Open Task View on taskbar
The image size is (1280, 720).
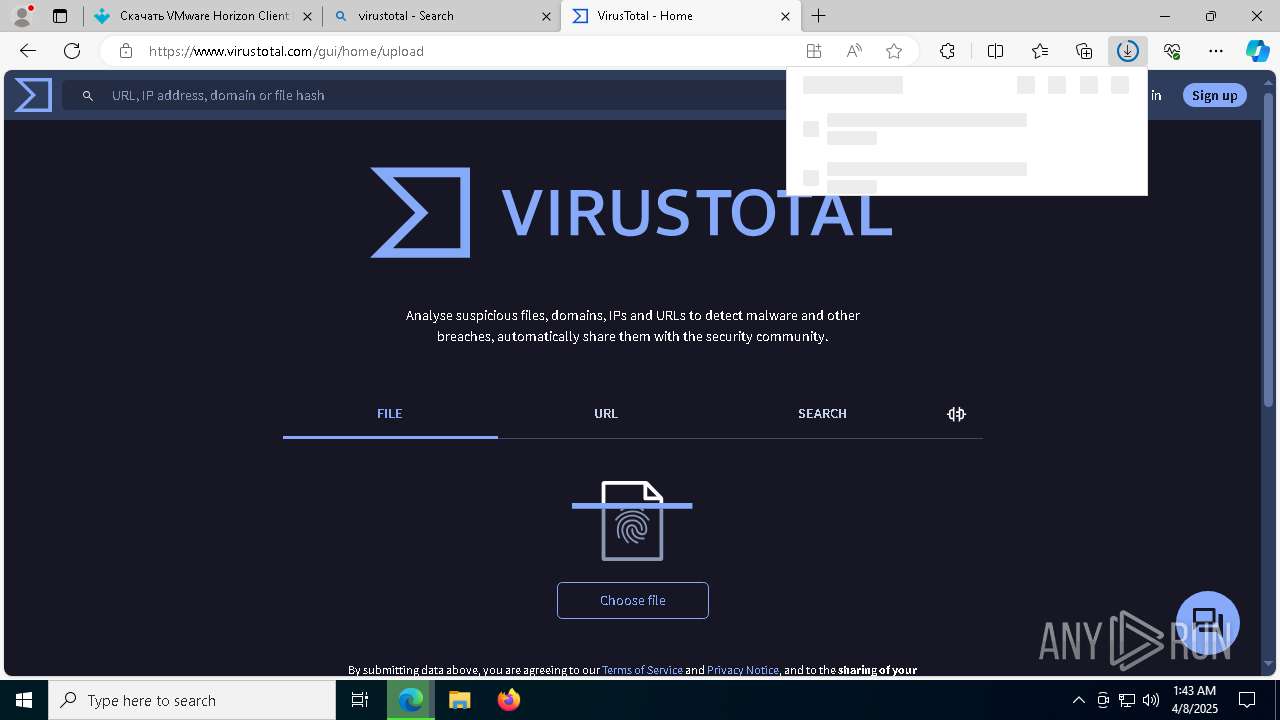click(360, 700)
